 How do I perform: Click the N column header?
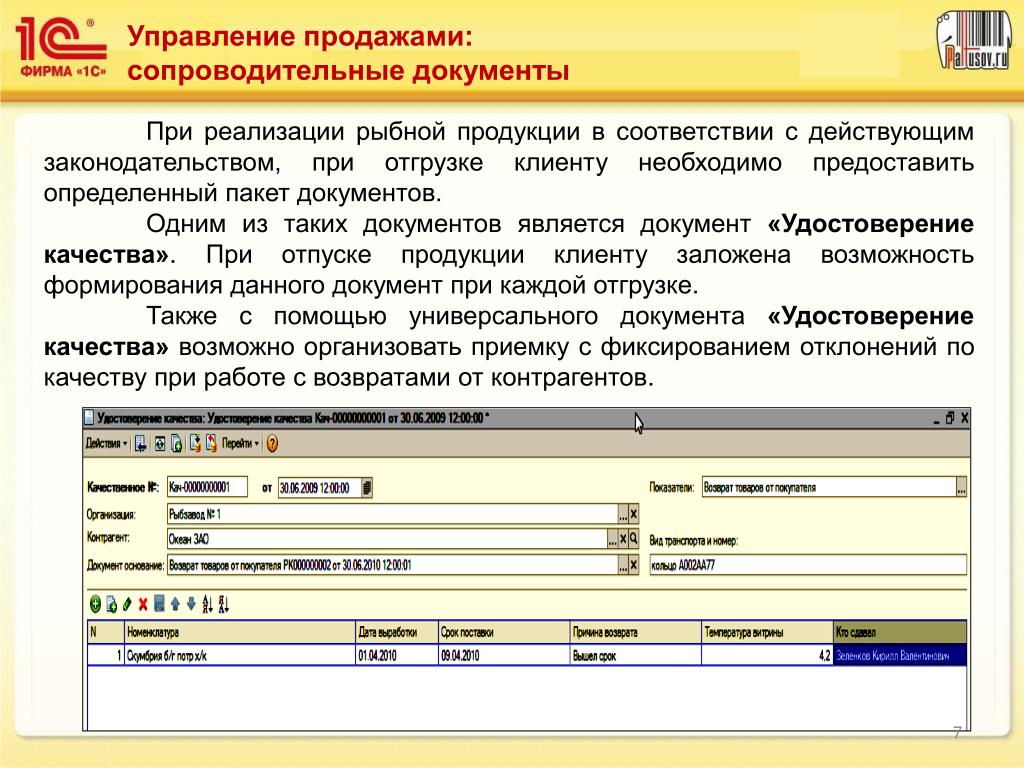point(106,632)
